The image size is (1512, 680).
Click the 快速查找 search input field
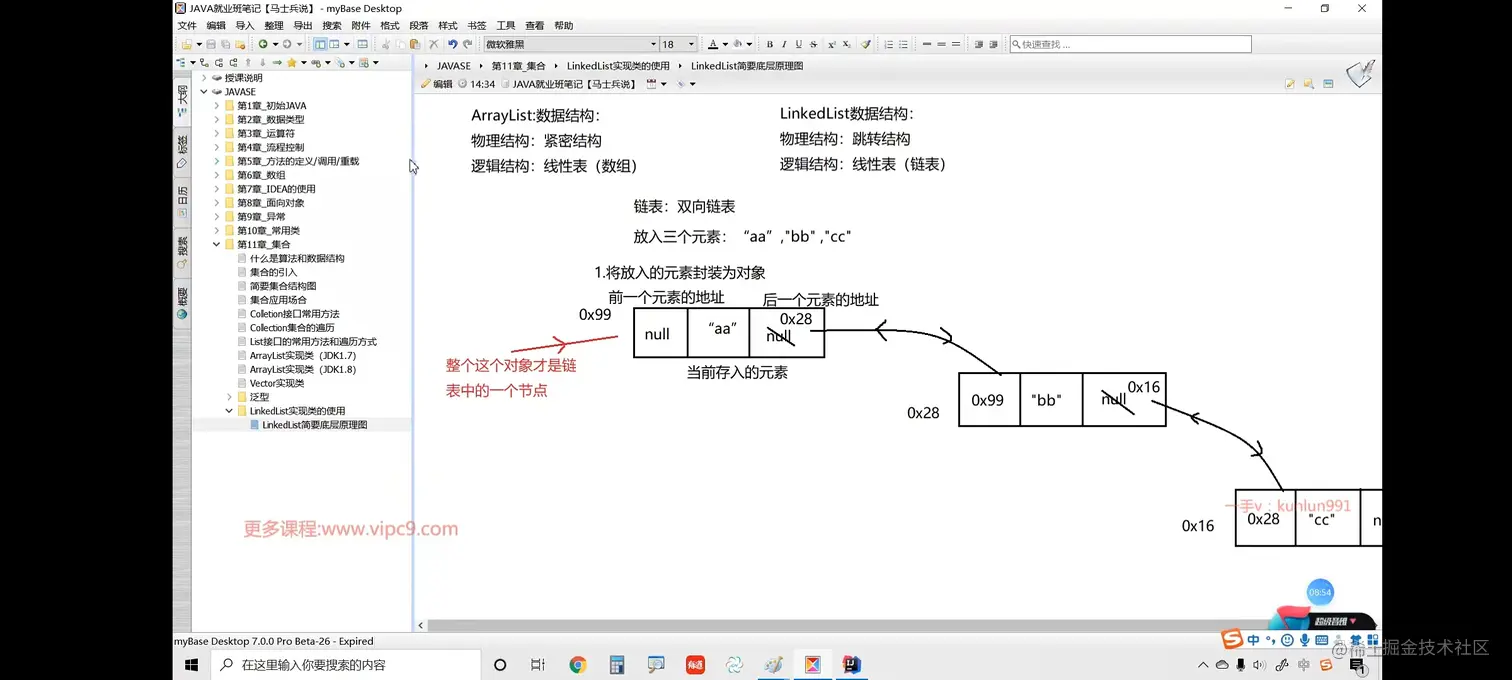tap(1130, 44)
